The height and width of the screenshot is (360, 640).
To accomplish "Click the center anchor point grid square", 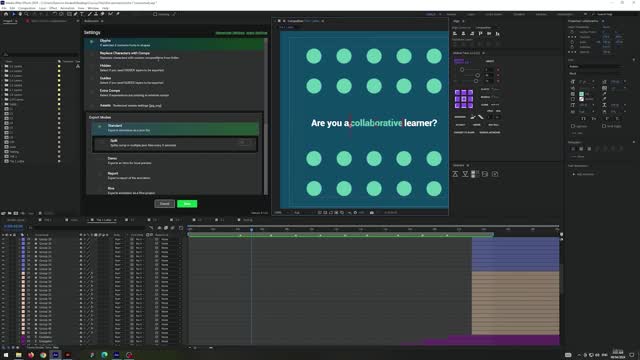I will (x=464, y=99).
